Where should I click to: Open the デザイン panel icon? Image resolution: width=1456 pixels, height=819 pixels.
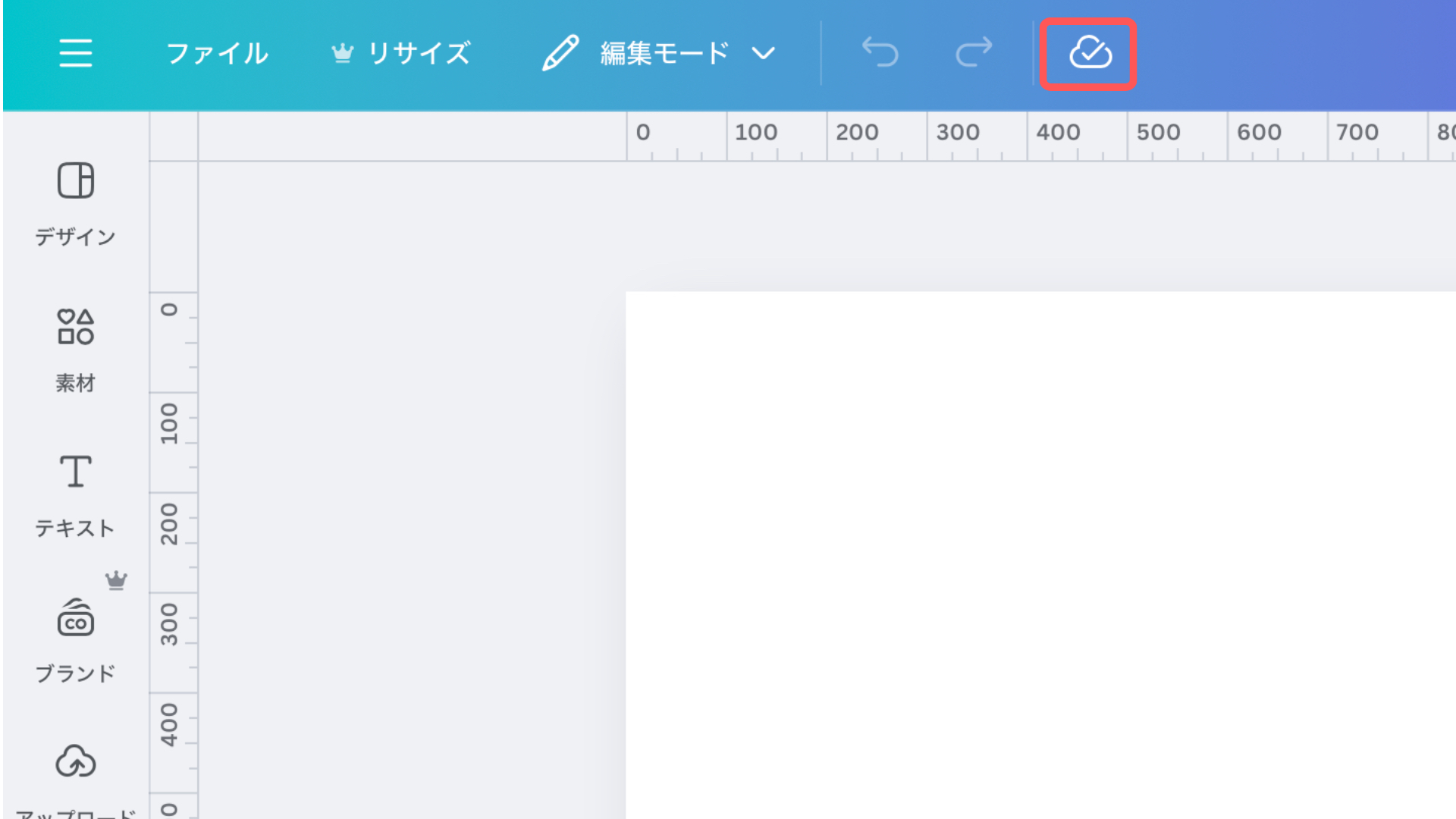coord(76,180)
